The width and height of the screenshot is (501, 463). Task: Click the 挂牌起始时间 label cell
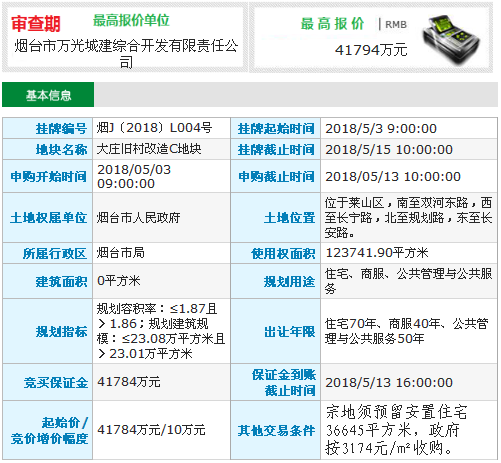(x=275, y=128)
